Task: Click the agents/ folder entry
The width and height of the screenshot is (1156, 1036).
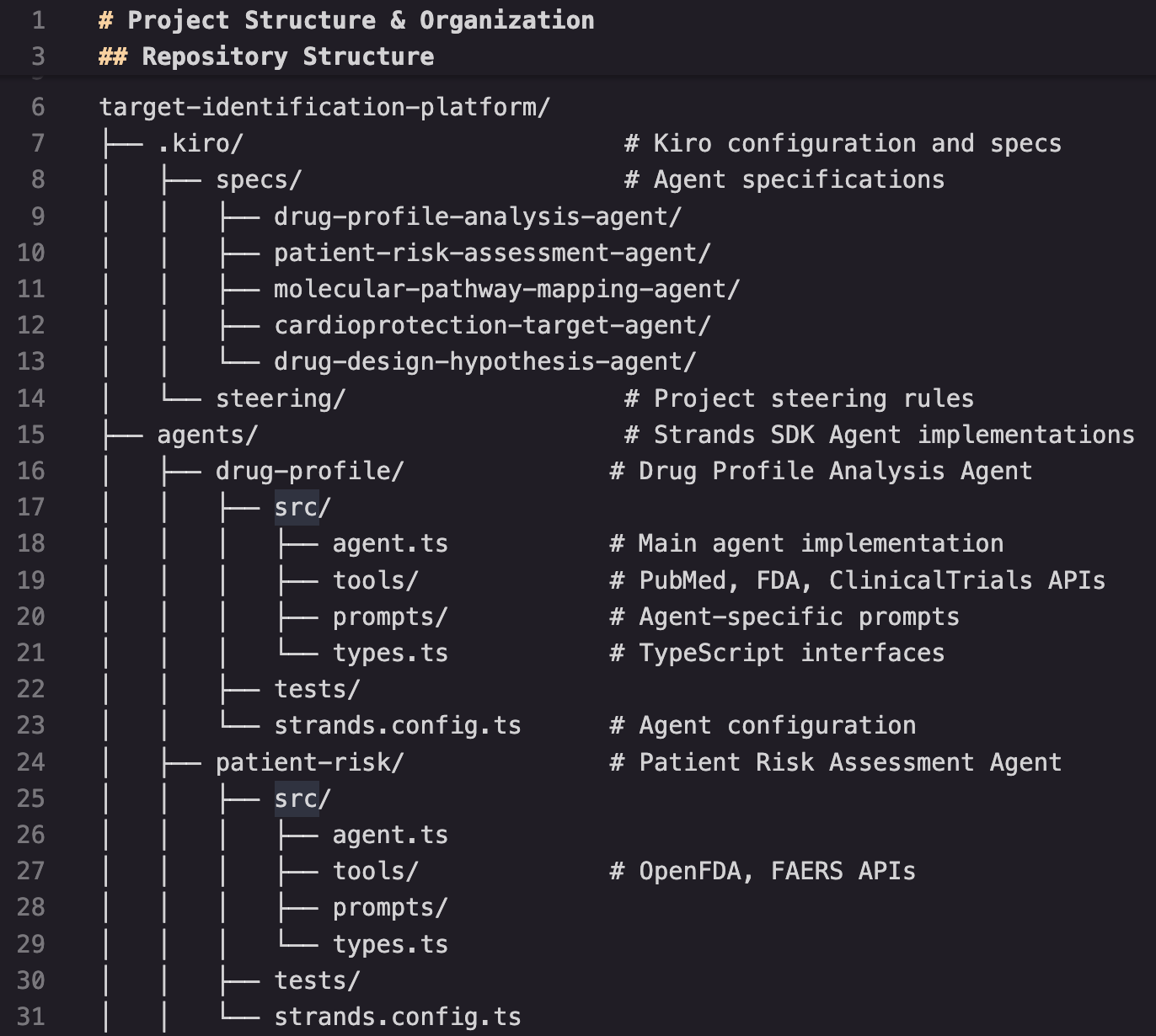Action: [x=207, y=435]
